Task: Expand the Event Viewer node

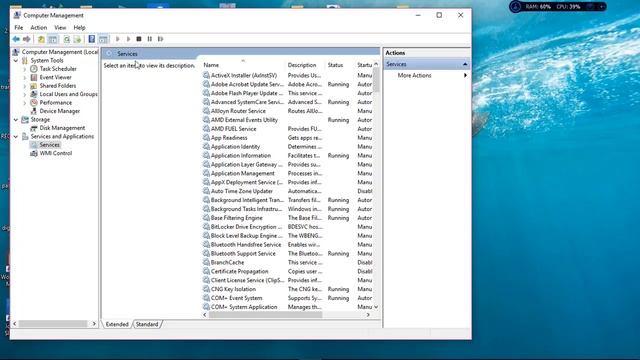Action: (x=24, y=77)
